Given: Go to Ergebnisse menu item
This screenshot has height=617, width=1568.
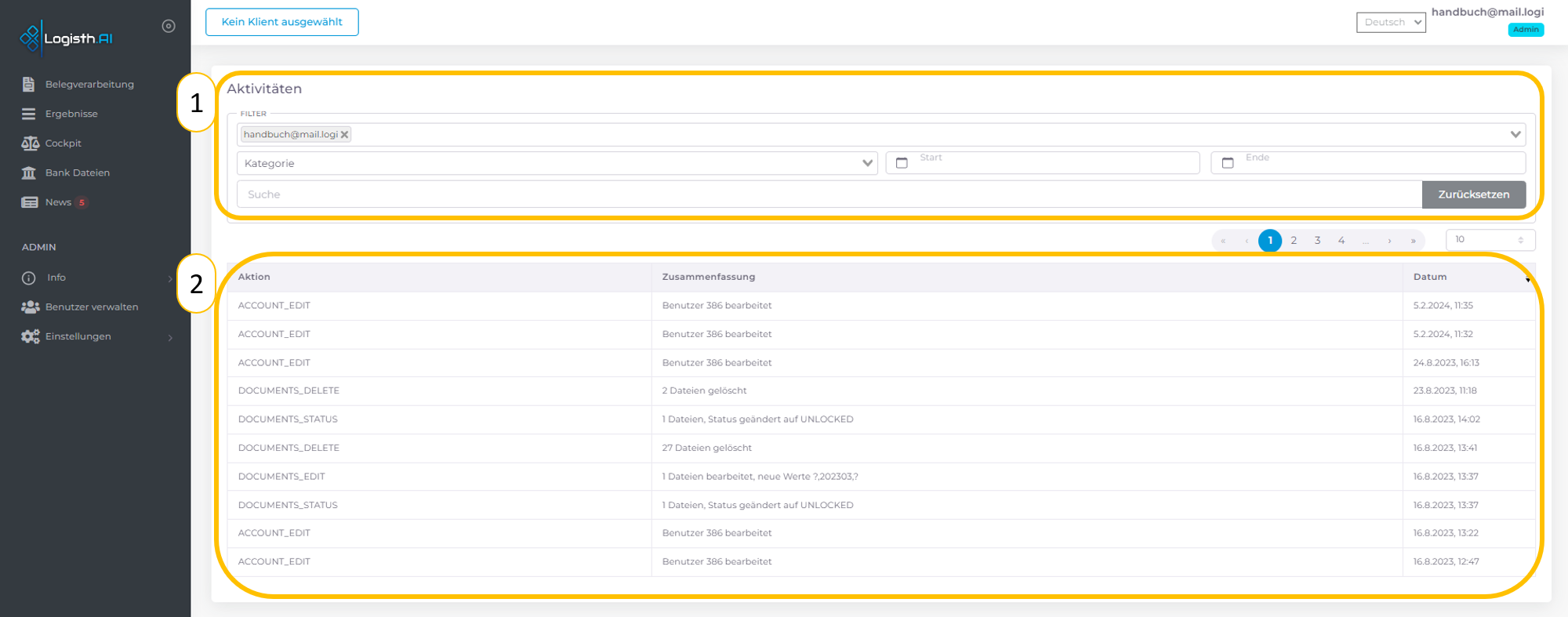Looking at the screenshot, I should (x=71, y=114).
